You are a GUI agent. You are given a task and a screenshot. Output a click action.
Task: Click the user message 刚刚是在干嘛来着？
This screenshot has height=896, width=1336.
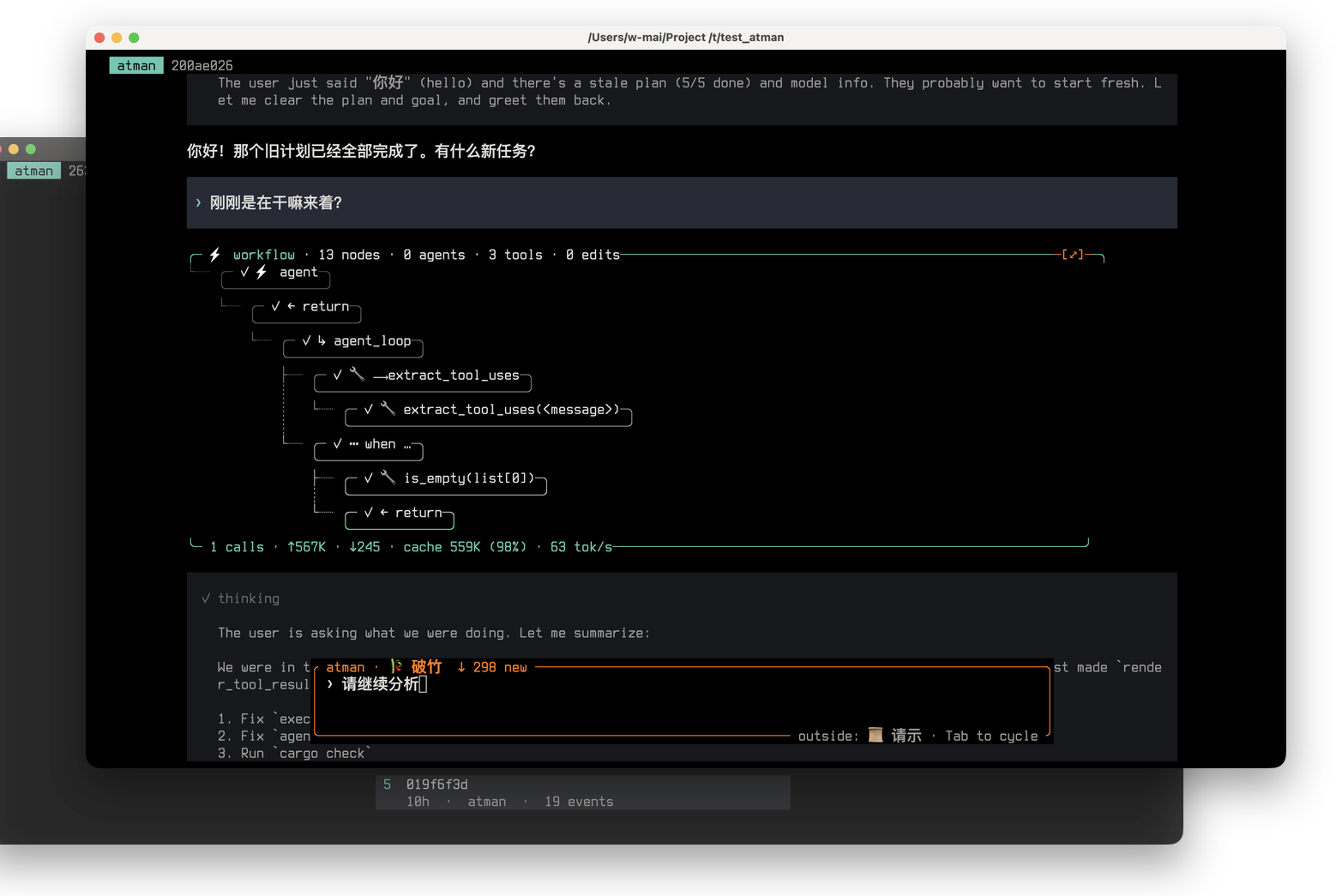point(682,203)
